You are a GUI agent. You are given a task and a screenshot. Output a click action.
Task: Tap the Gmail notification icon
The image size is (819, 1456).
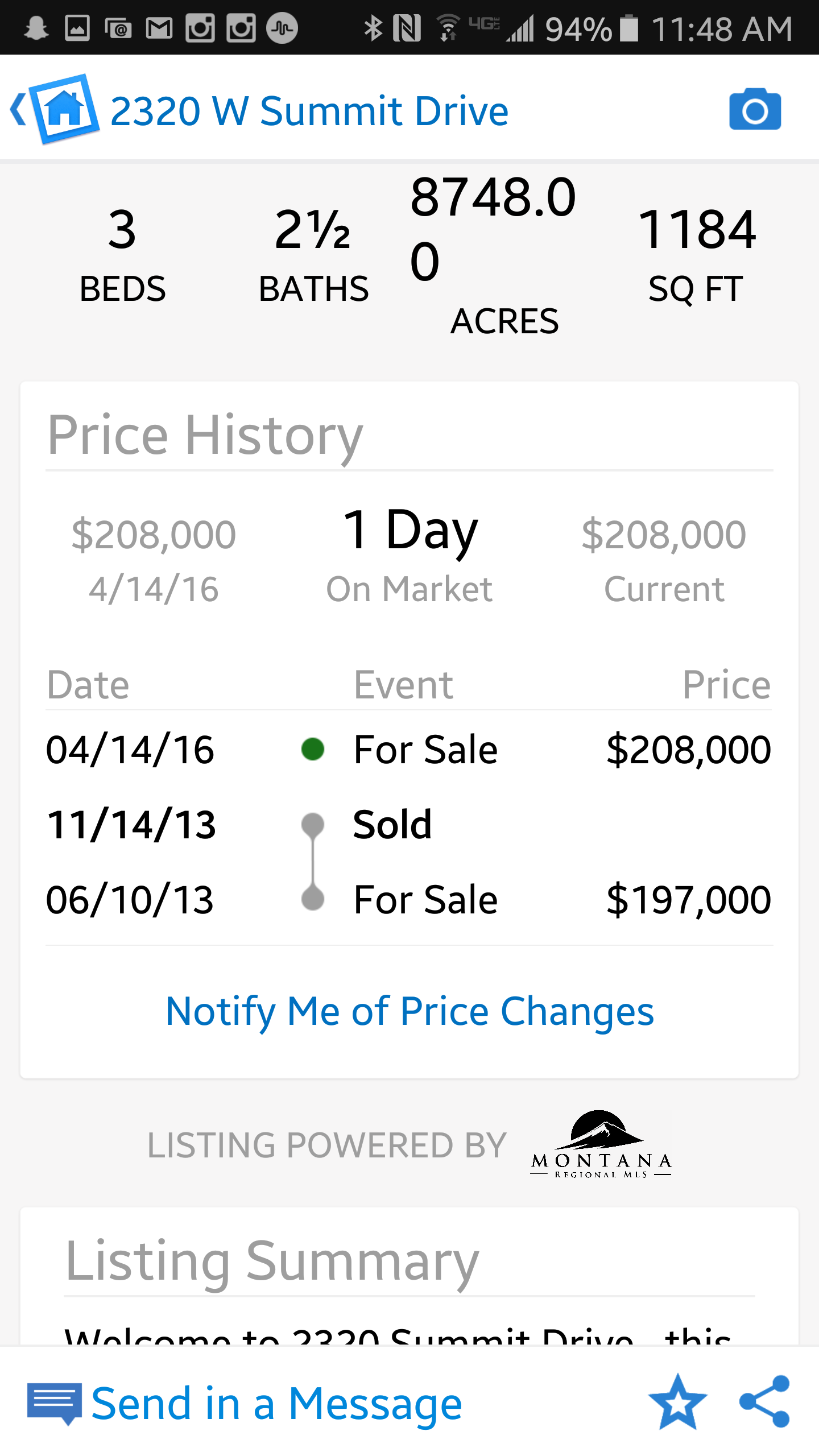point(159,28)
